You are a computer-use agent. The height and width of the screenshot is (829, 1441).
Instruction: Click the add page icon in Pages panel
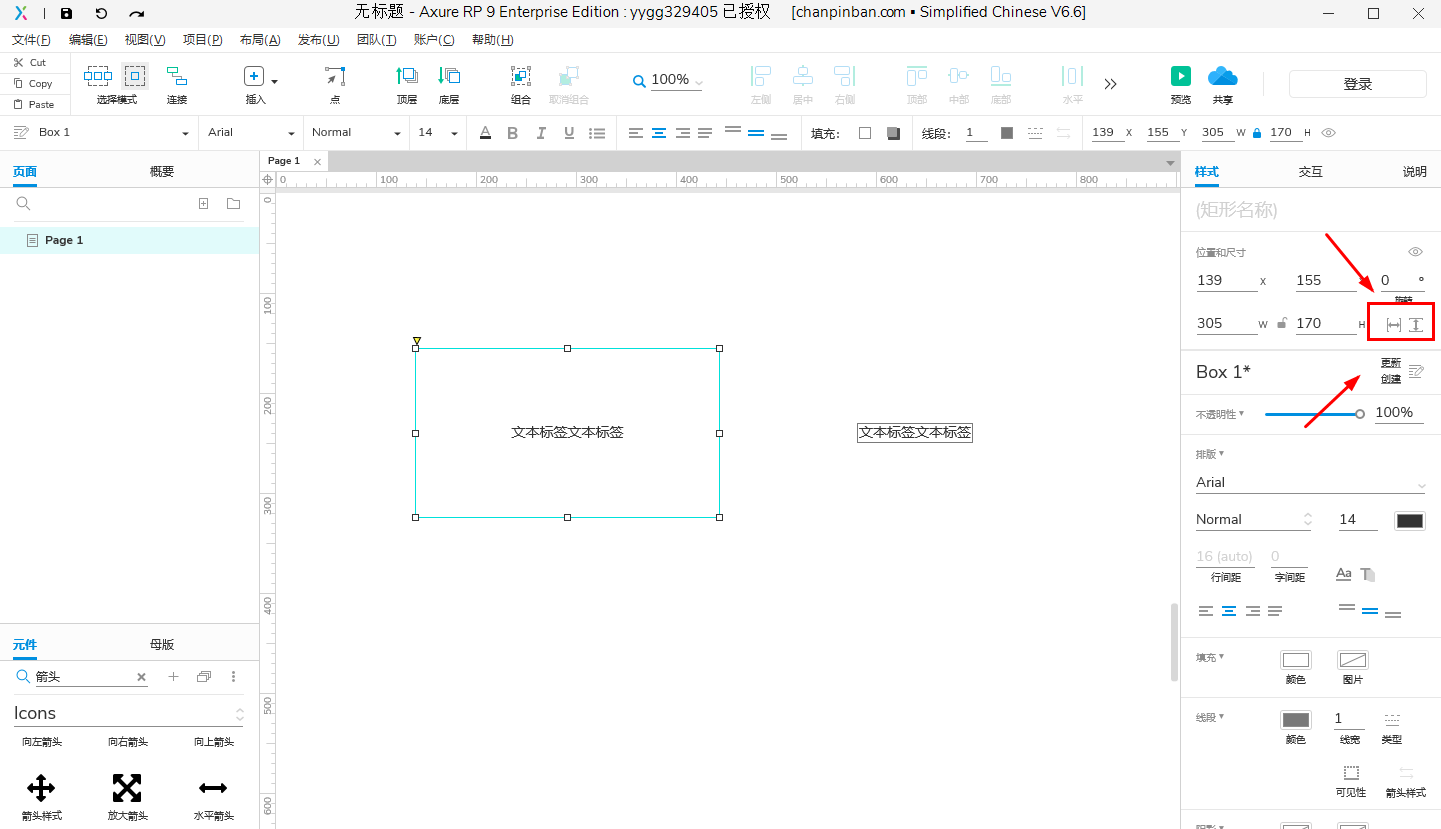204,204
